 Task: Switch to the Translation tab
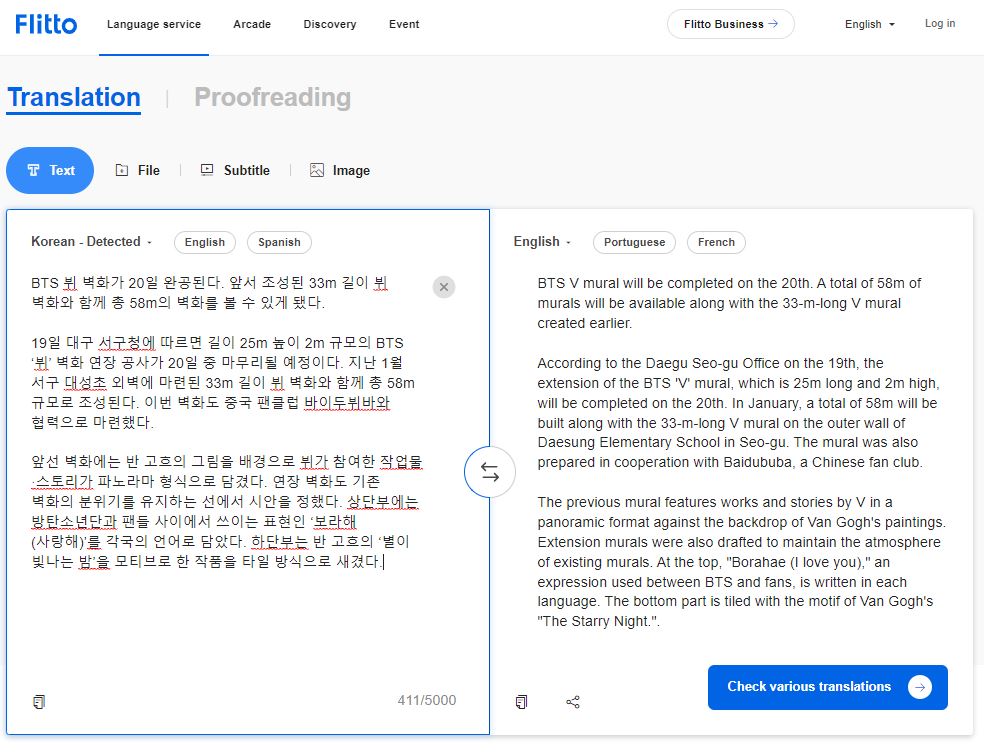pos(73,98)
